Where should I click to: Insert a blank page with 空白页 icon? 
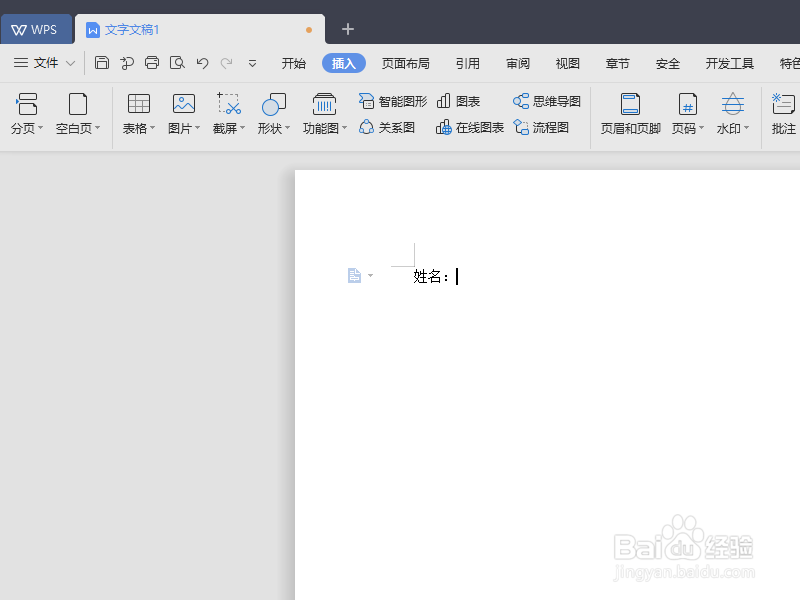pos(78,104)
